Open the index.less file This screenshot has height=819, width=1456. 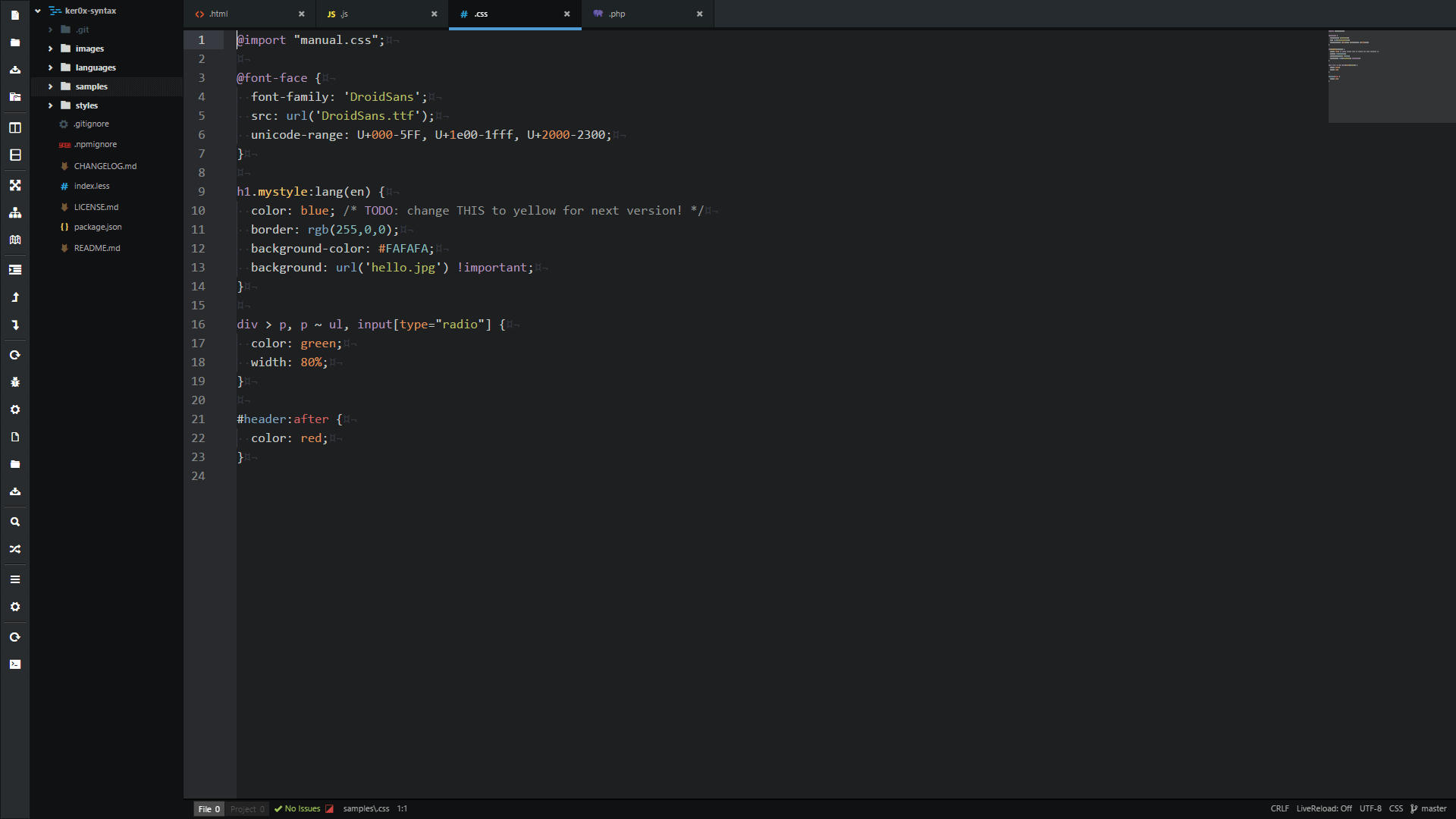click(x=92, y=187)
